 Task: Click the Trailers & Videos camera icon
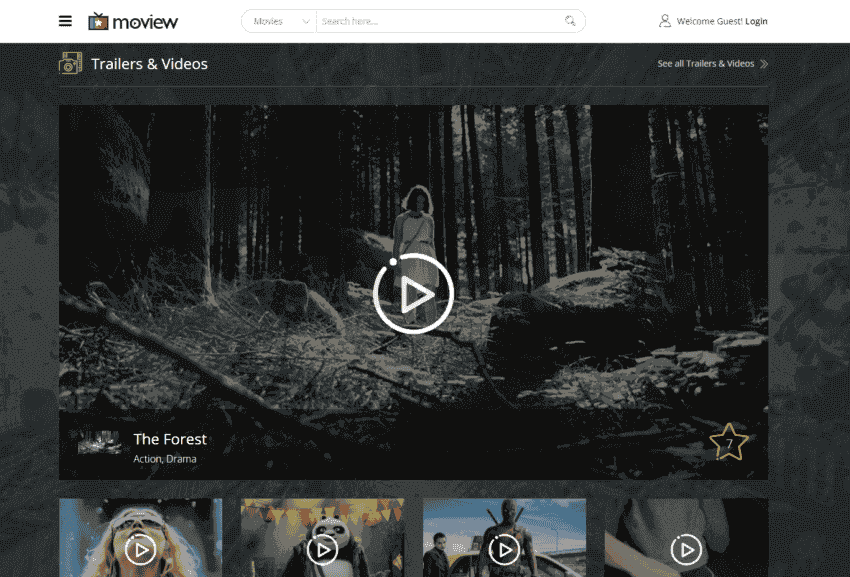point(70,63)
